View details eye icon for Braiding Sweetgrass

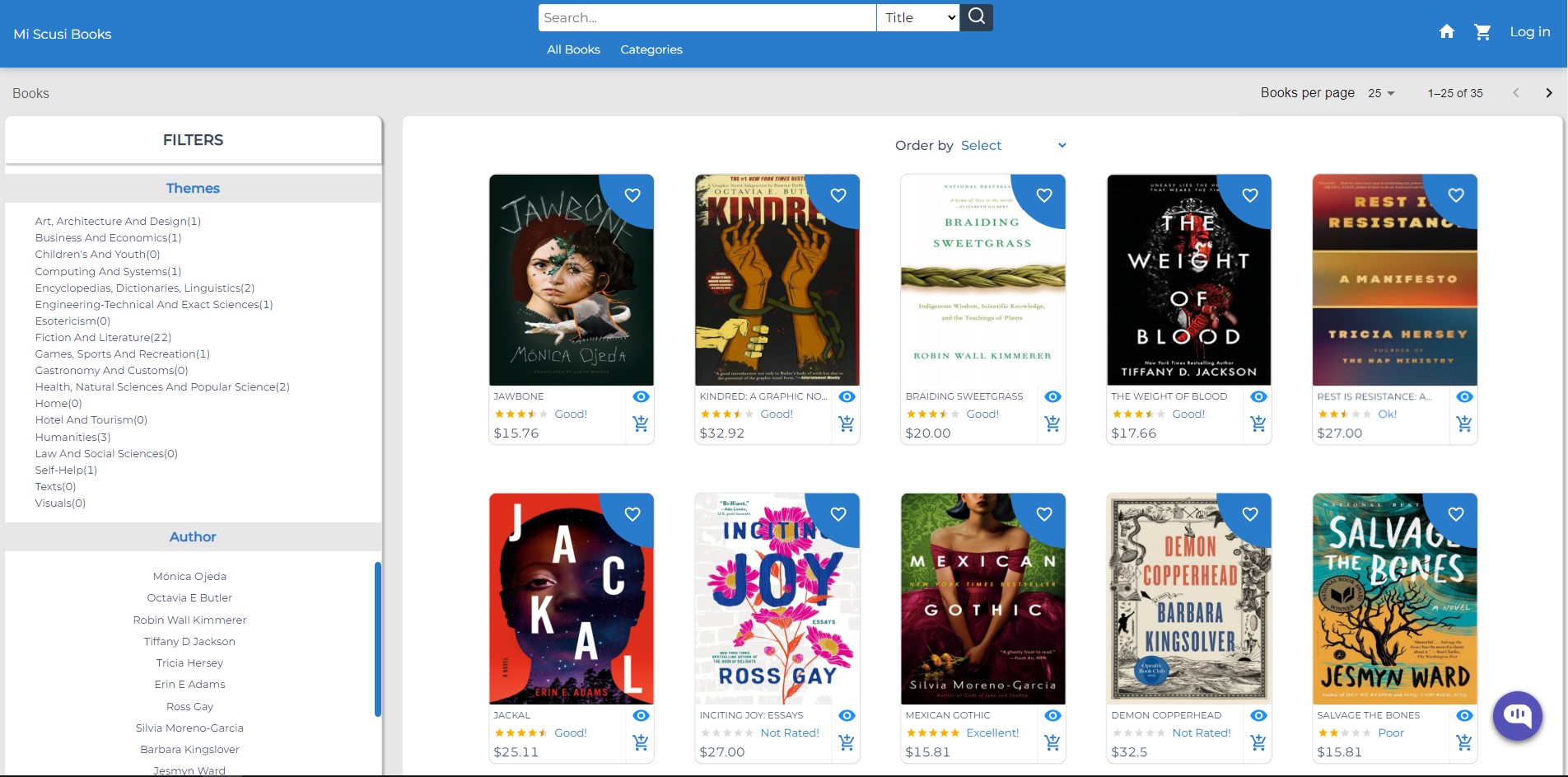(1052, 396)
